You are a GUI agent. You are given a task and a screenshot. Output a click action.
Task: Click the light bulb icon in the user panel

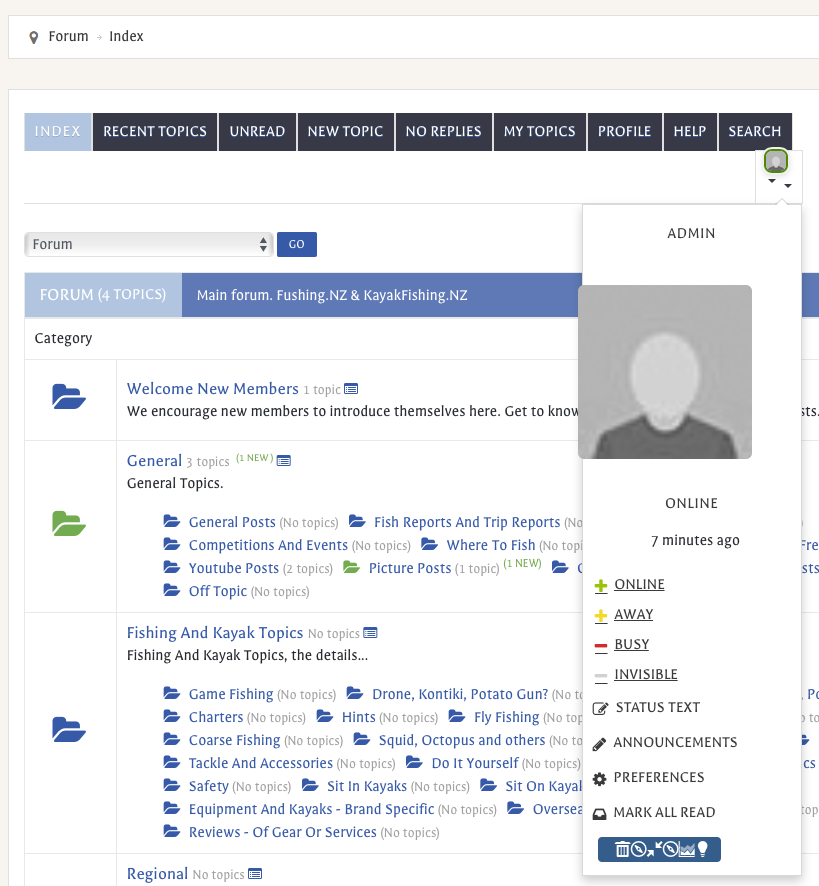click(x=703, y=849)
